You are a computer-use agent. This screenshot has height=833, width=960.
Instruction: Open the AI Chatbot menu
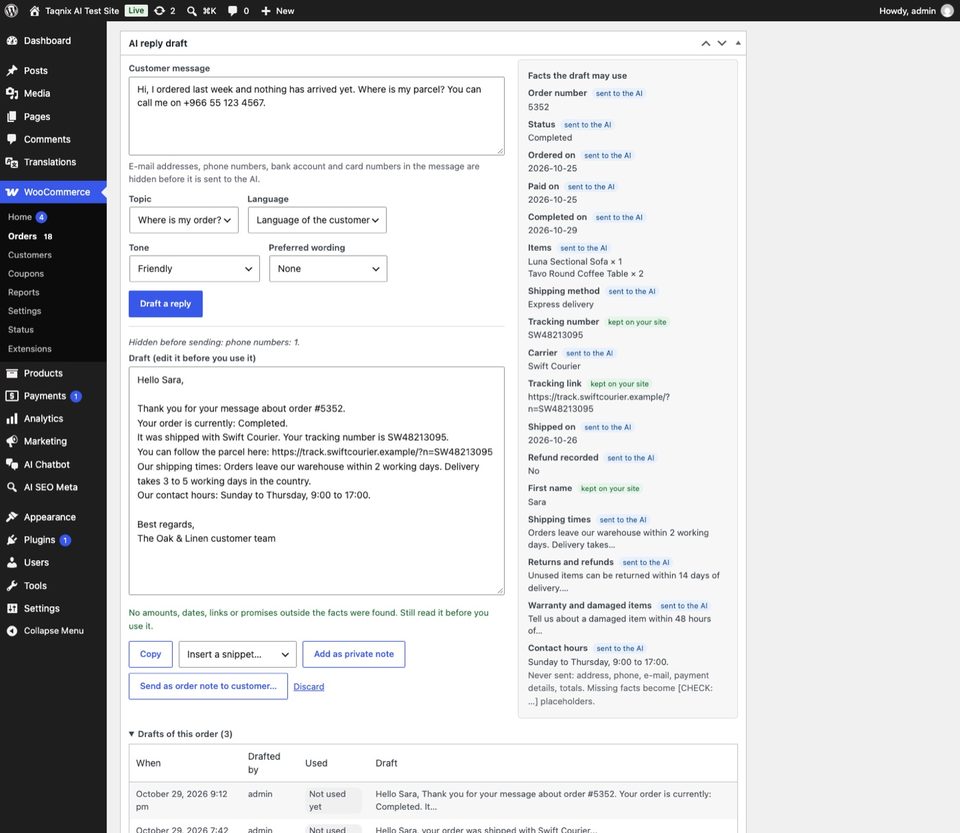coord(47,465)
